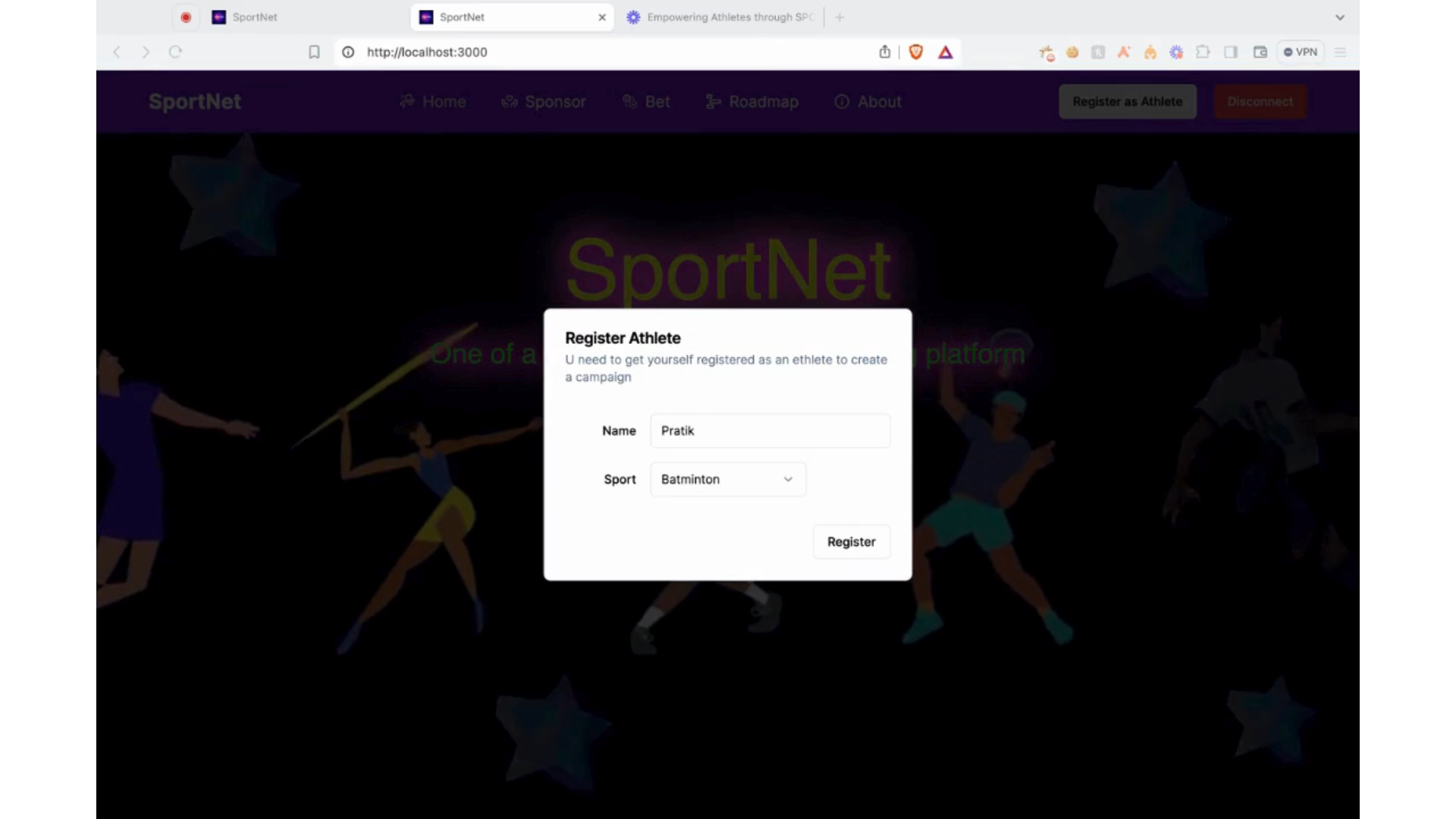Reload the localhost page
Image resolution: width=1456 pixels, height=819 pixels.
point(175,52)
